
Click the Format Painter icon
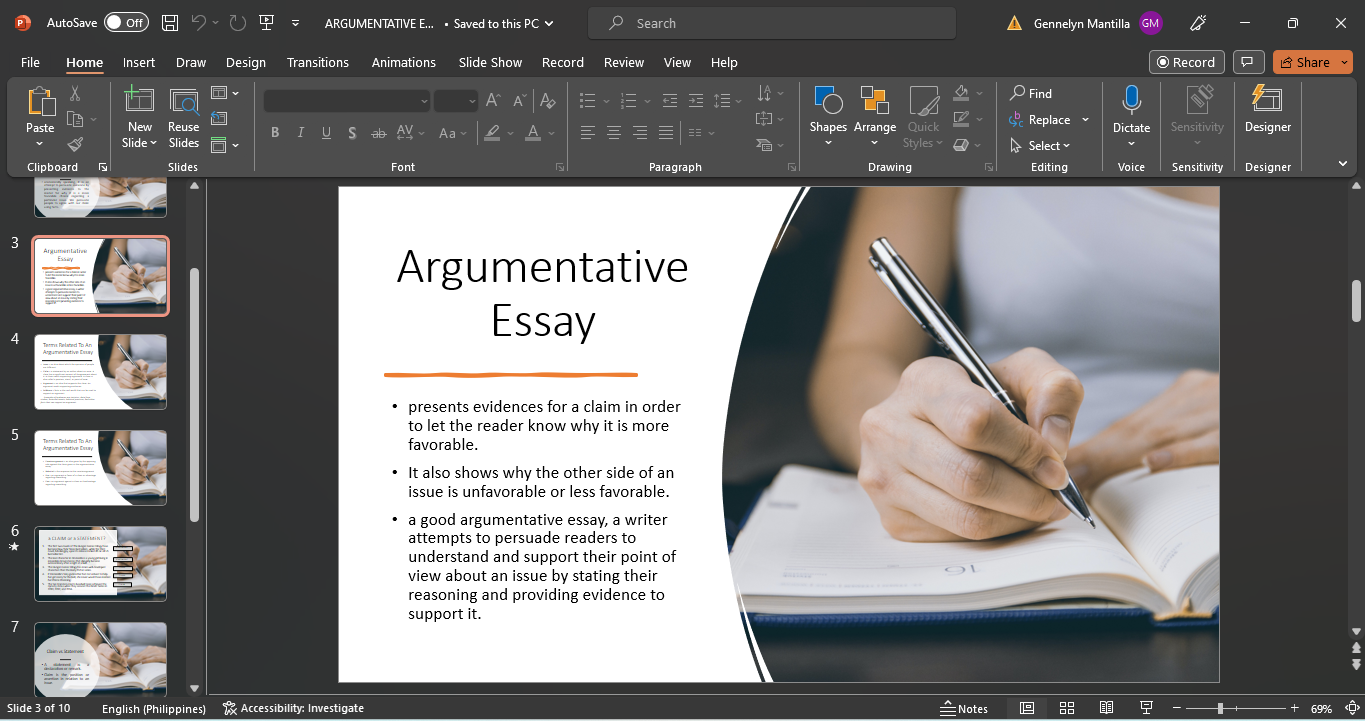click(x=75, y=145)
